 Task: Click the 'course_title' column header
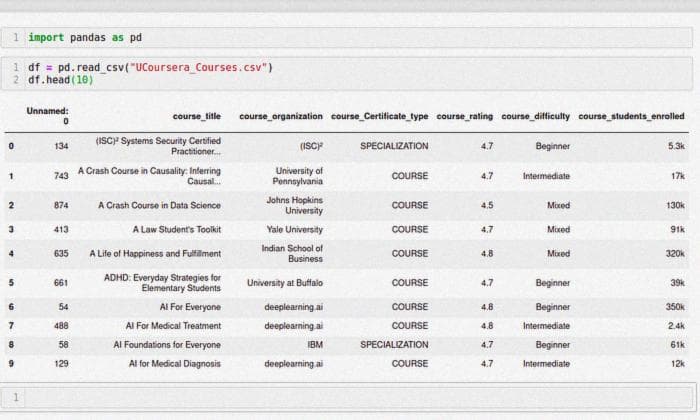[x=196, y=116]
